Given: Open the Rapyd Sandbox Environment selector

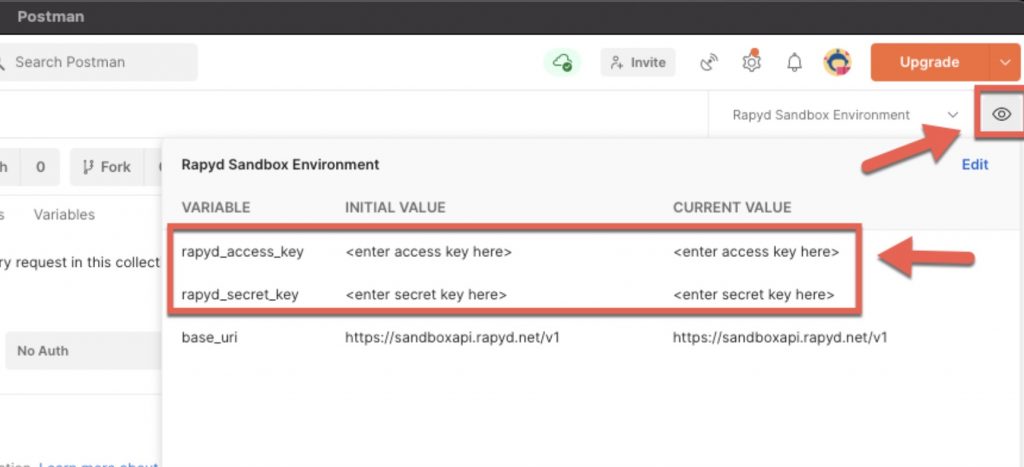Looking at the screenshot, I should [x=845, y=115].
